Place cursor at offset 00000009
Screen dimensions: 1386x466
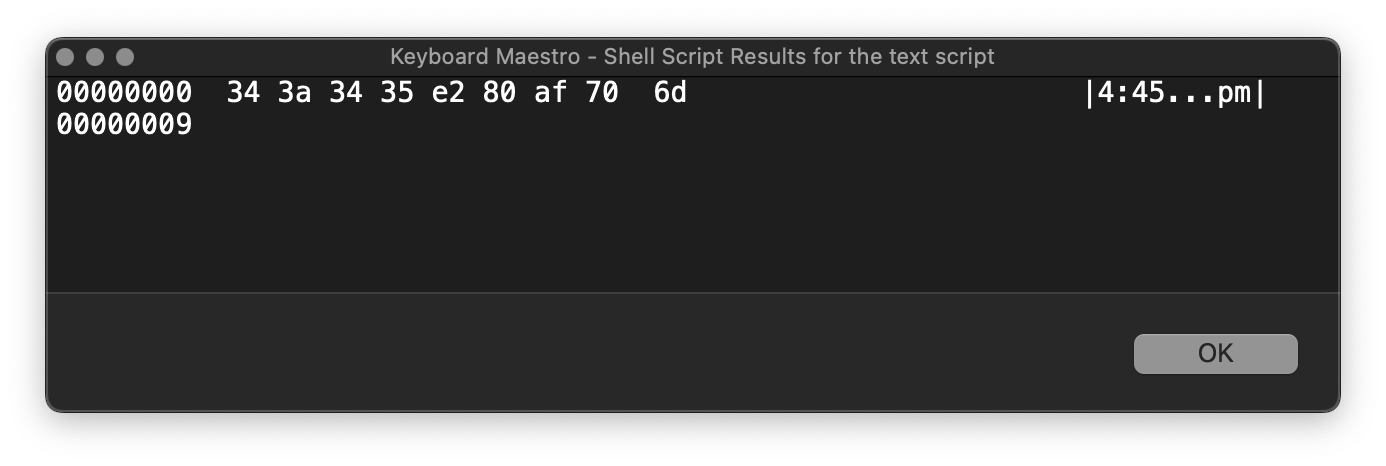click(124, 126)
